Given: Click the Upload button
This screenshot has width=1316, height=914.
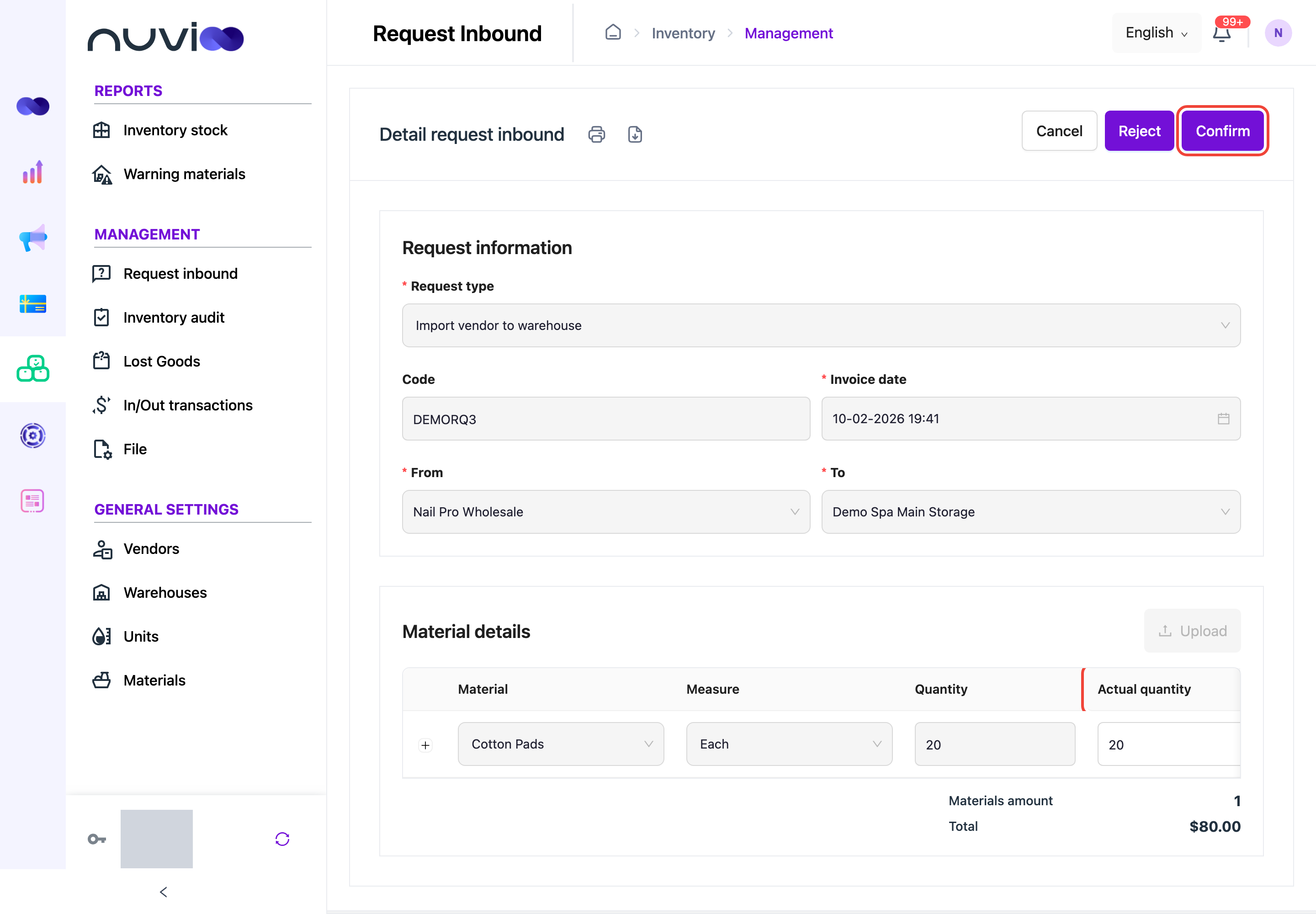Looking at the screenshot, I should (x=1192, y=631).
